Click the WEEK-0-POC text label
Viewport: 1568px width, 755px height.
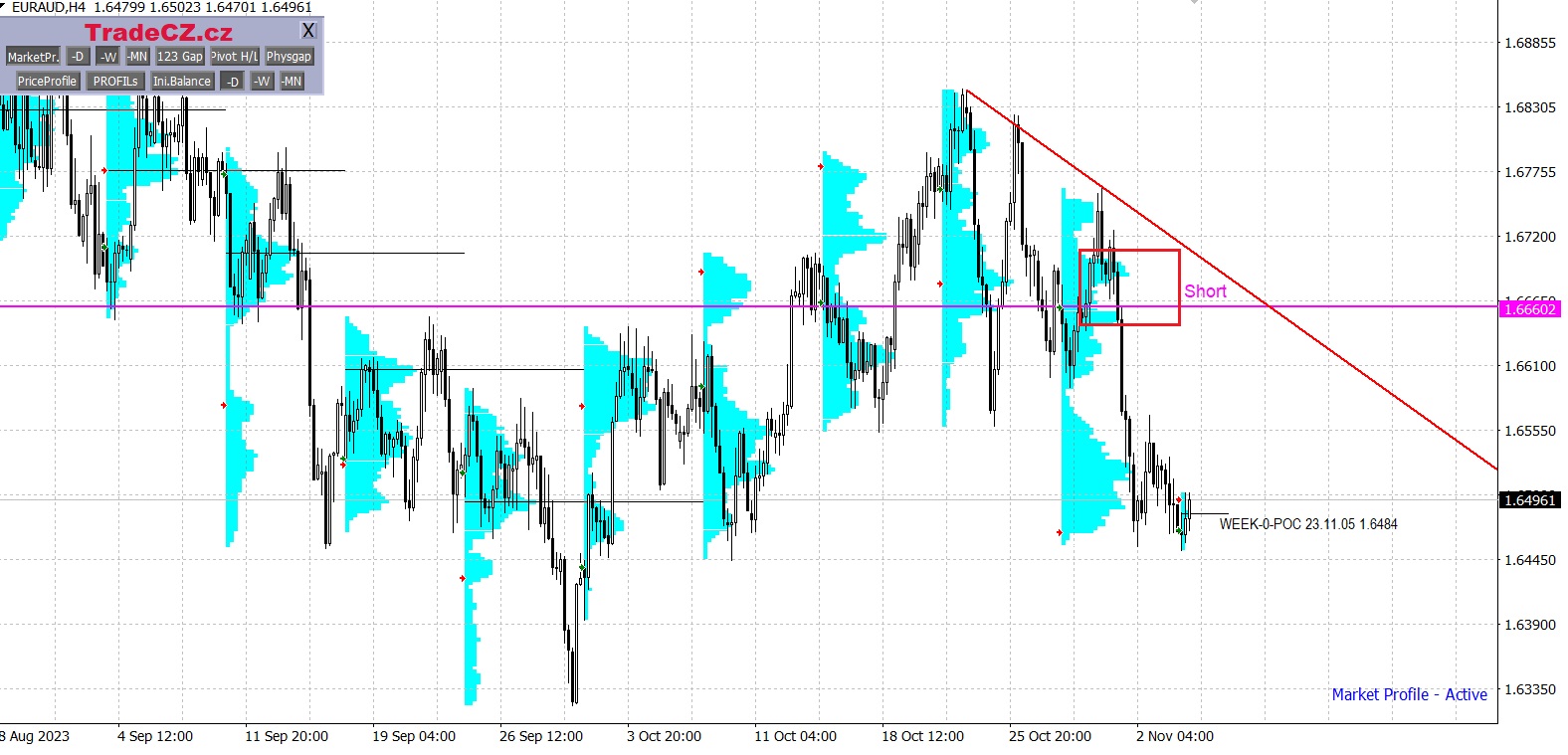coord(1307,524)
